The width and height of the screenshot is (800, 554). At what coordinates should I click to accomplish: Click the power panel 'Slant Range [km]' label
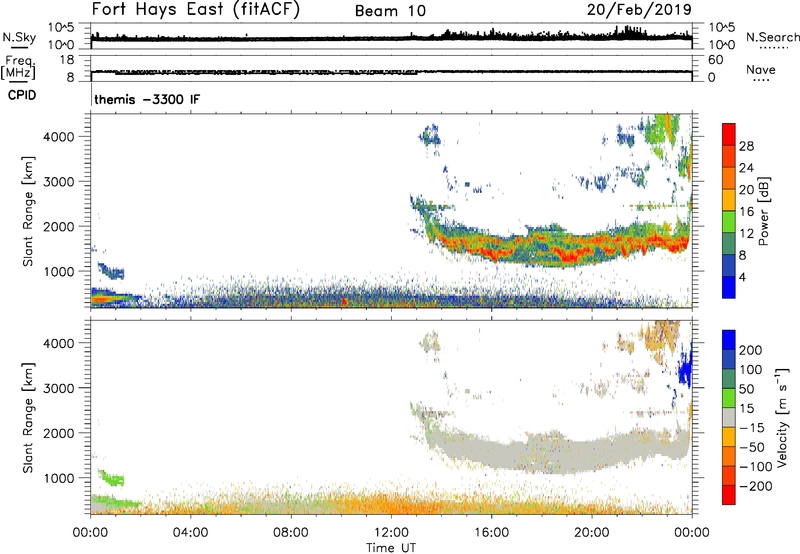(x=28, y=211)
